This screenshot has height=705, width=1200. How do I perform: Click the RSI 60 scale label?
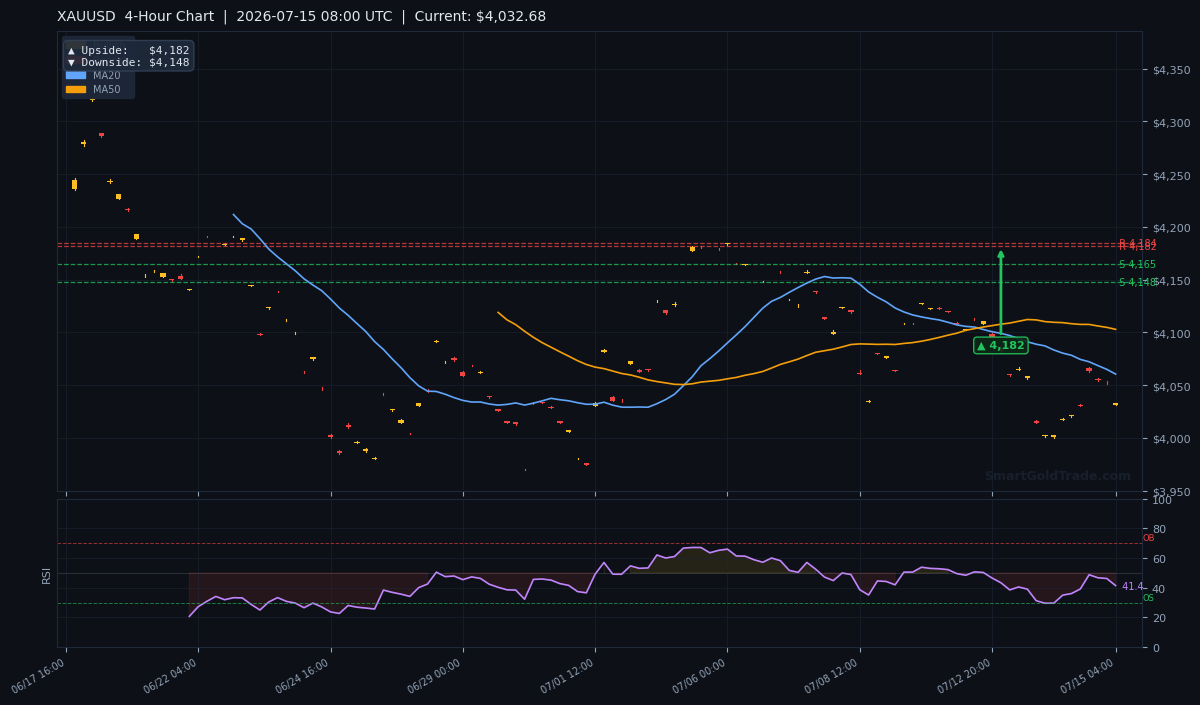pyautogui.click(x=1158, y=559)
